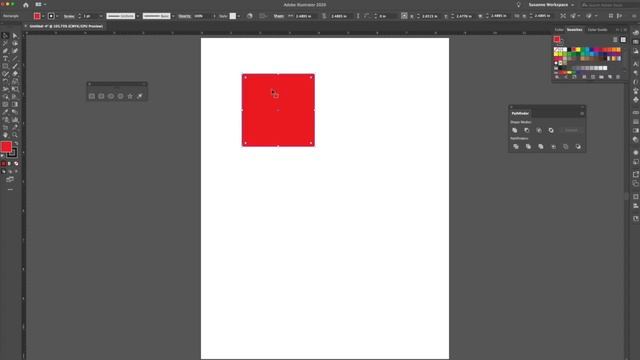The image size is (640, 360).
Task: Click the lightbulb discover icon
Action: coord(518,5)
